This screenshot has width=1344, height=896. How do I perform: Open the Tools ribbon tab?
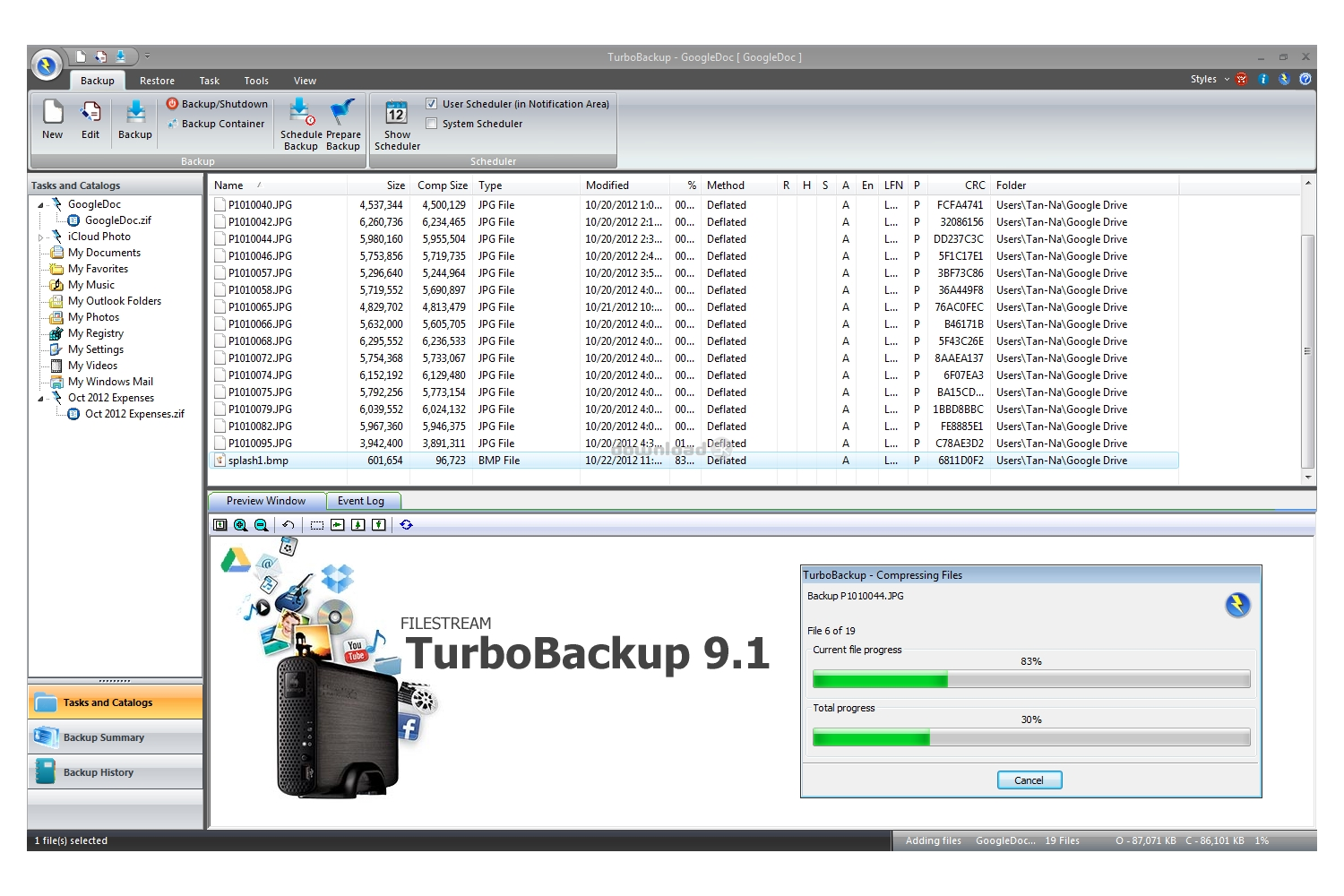(x=256, y=81)
